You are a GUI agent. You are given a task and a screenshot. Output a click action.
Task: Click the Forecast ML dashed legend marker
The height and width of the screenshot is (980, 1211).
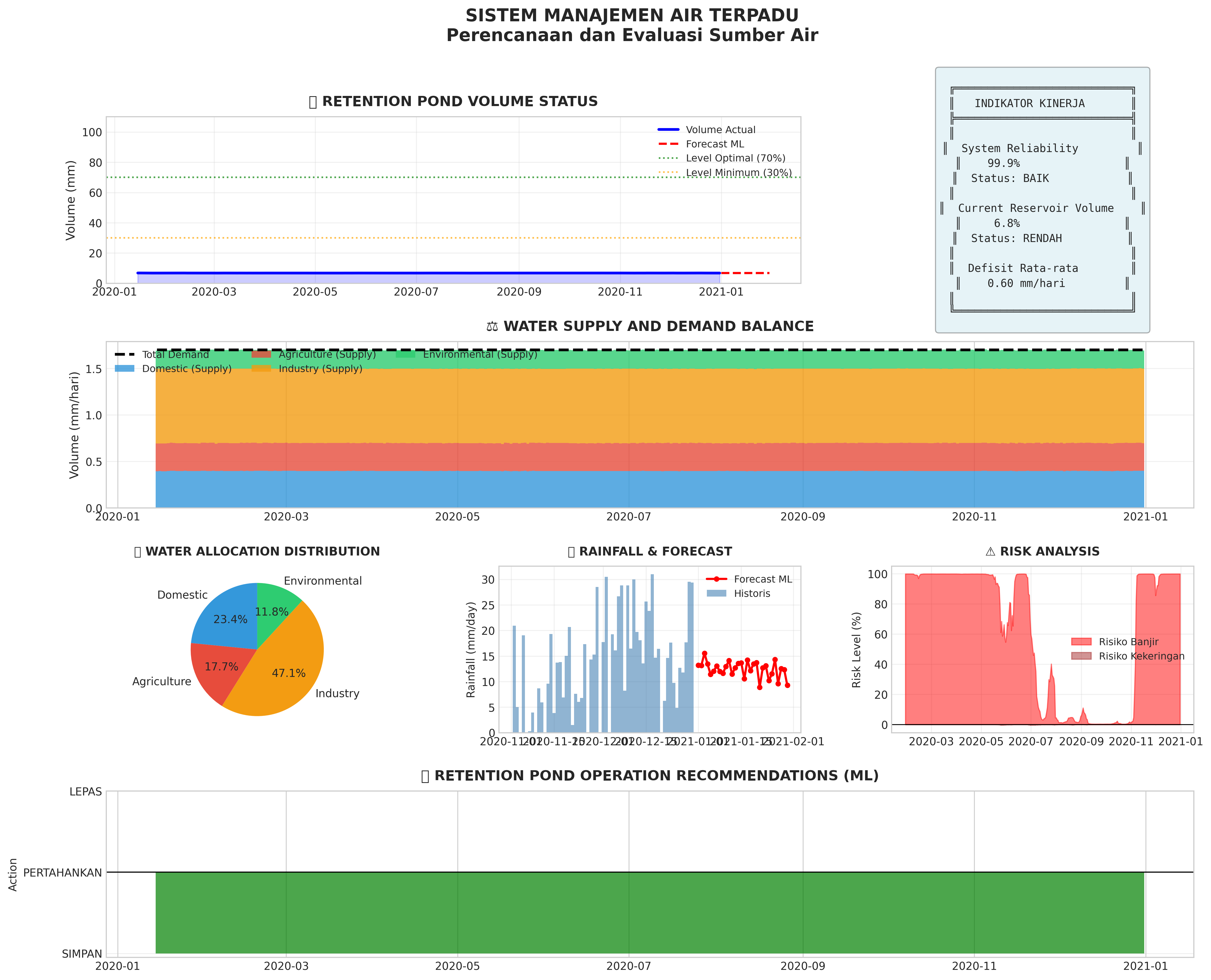668,144
